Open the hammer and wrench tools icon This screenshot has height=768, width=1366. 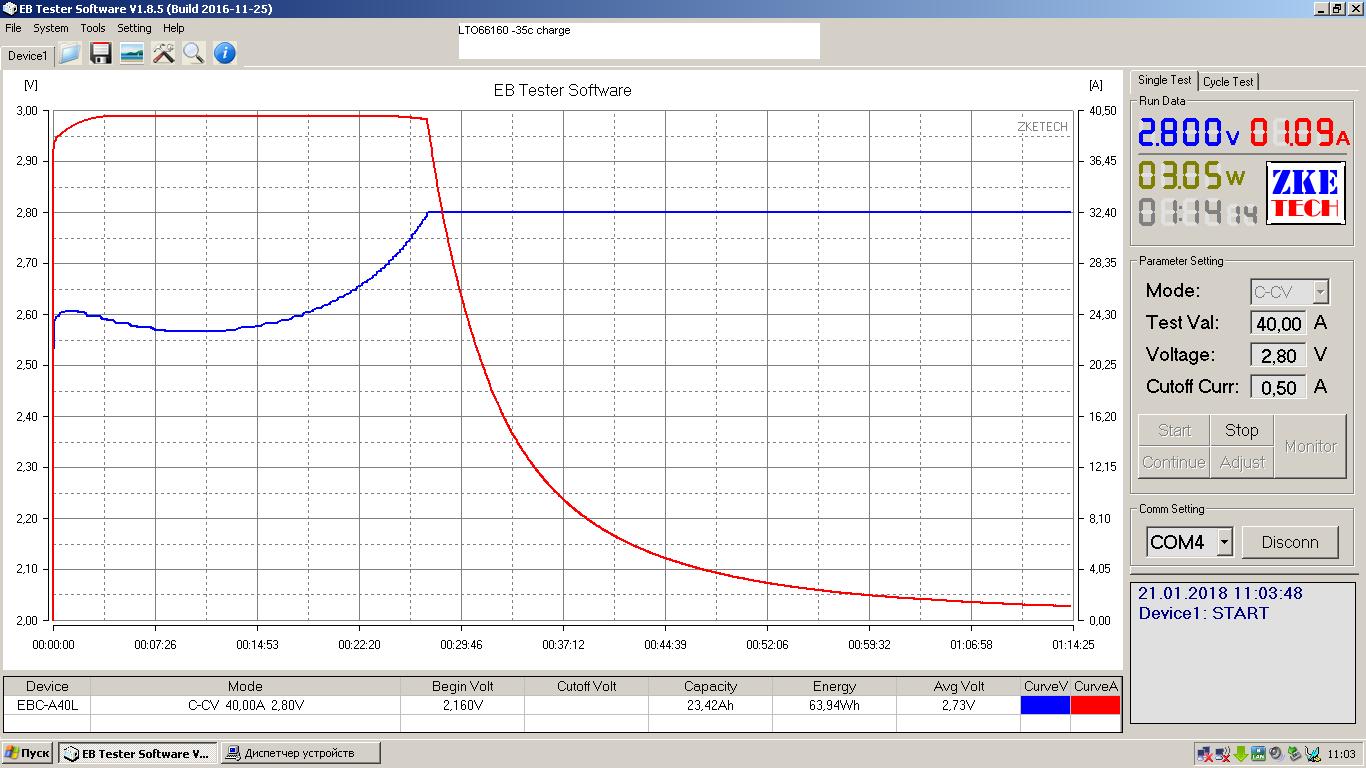tap(163, 53)
